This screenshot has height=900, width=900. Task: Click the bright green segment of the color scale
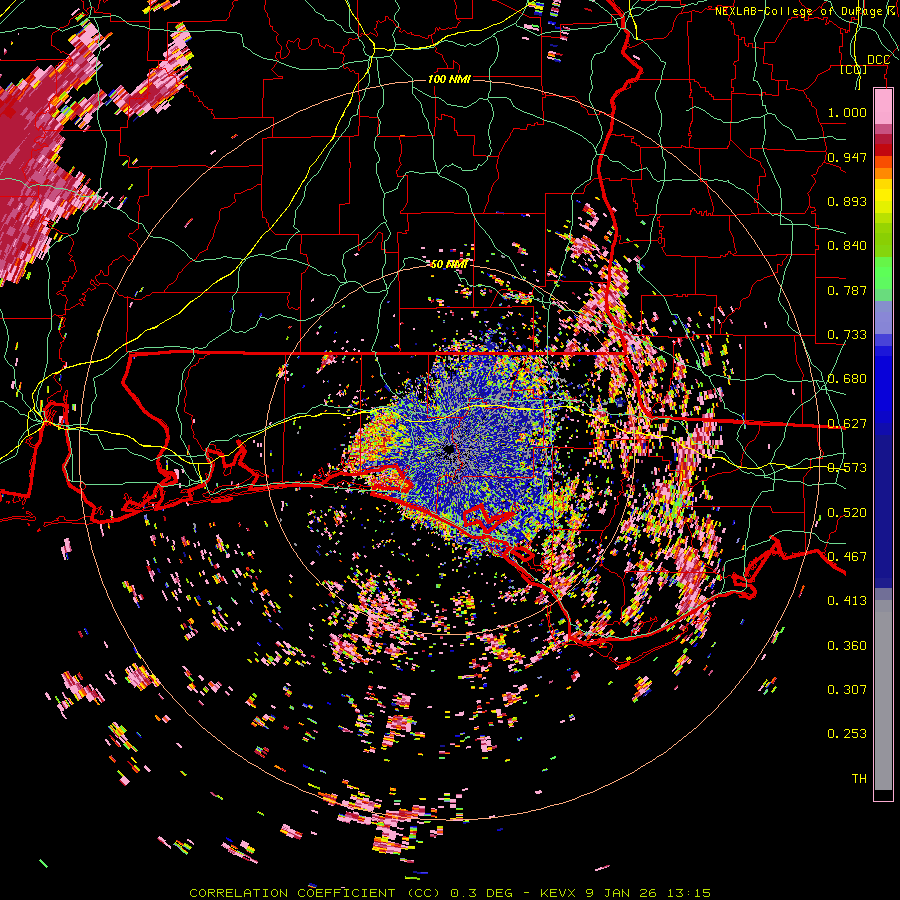pyautogui.click(x=883, y=273)
